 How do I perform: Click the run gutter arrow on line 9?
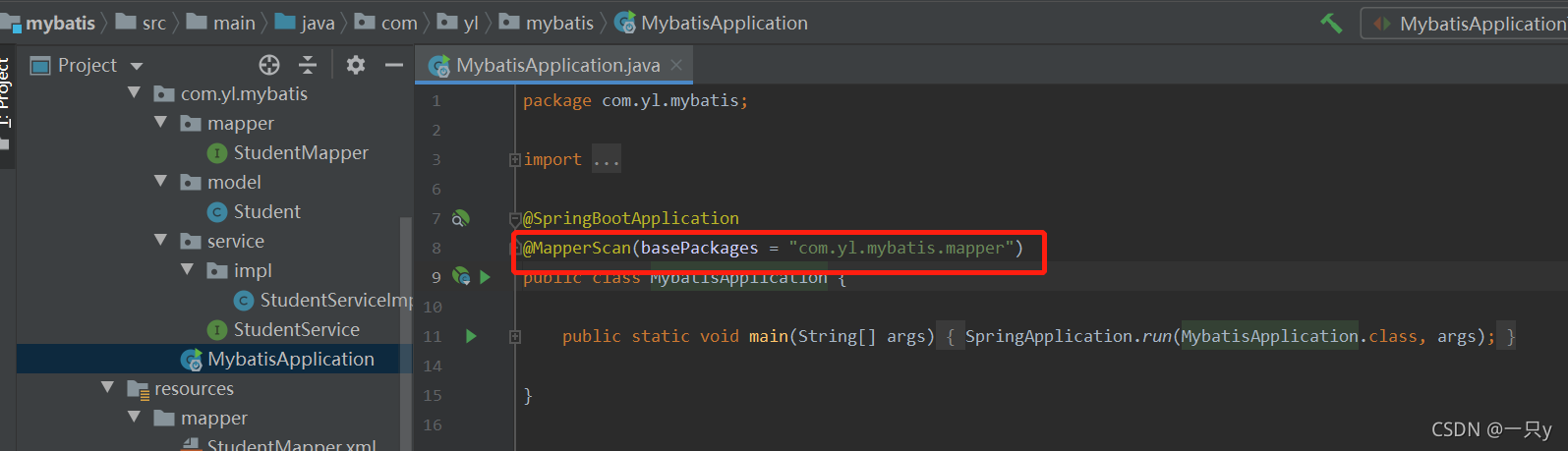click(x=485, y=277)
